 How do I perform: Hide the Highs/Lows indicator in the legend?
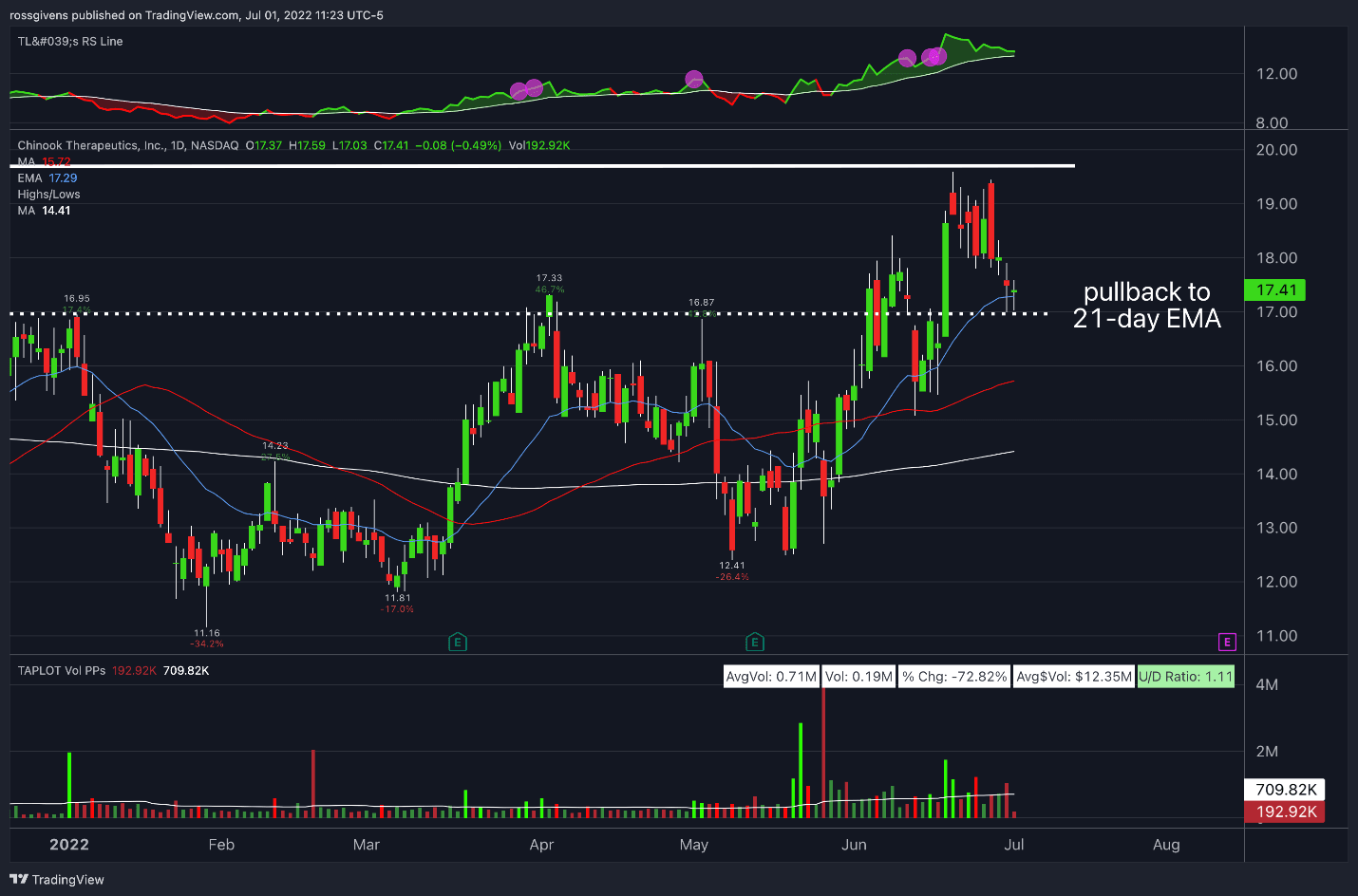(x=47, y=194)
